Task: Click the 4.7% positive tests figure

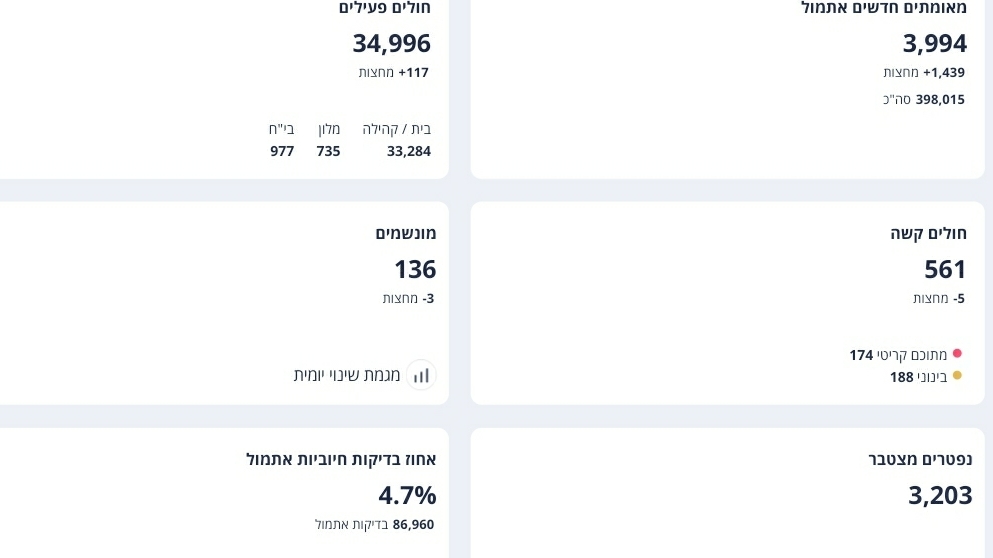Action: 407,495
